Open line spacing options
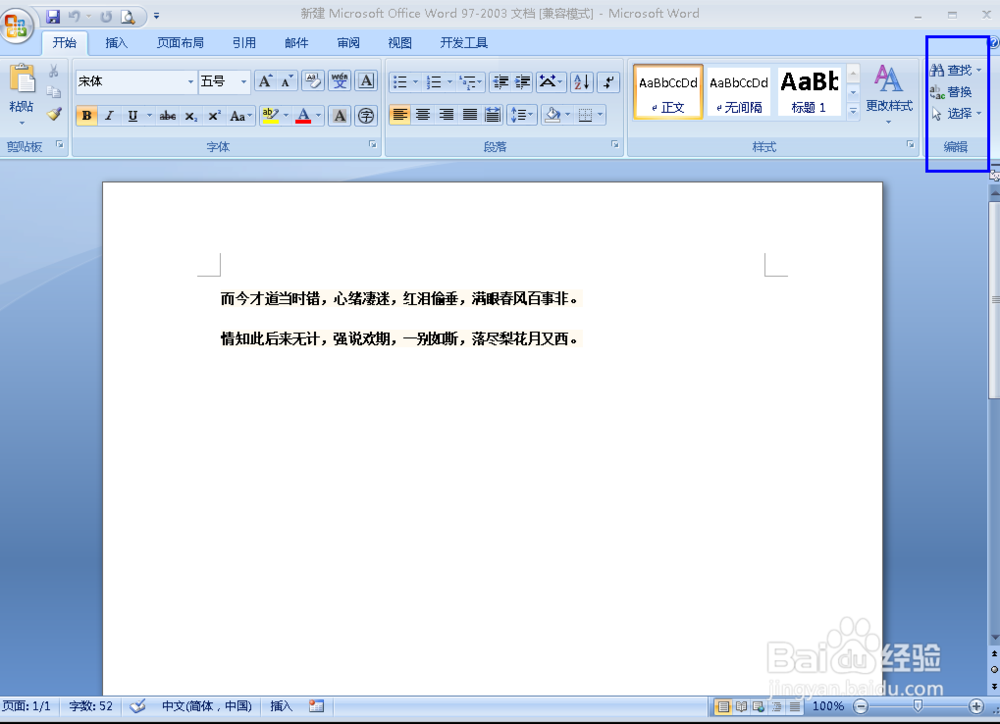1000x724 pixels. [x=522, y=115]
